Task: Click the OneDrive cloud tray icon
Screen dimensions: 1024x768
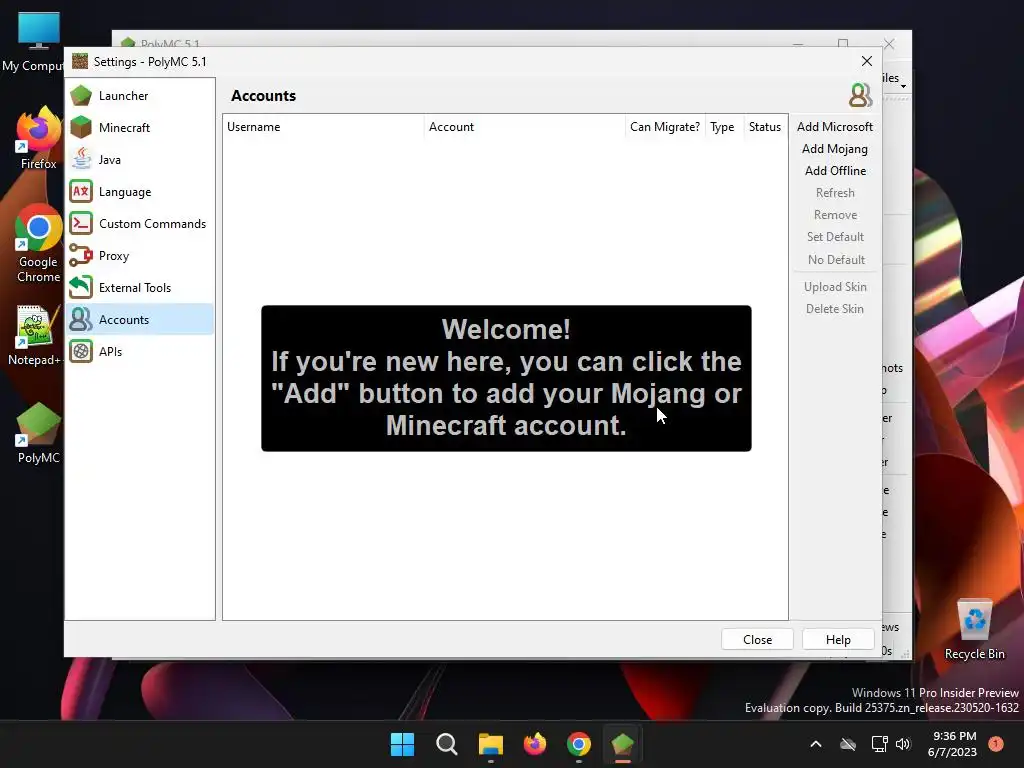Action: pos(848,744)
